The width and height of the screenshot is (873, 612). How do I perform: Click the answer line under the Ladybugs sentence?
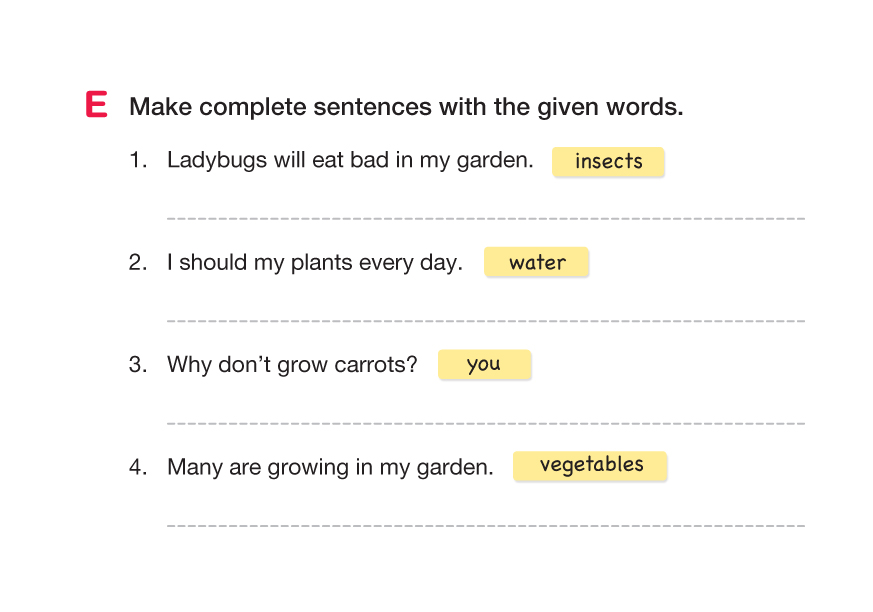[485, 217]
